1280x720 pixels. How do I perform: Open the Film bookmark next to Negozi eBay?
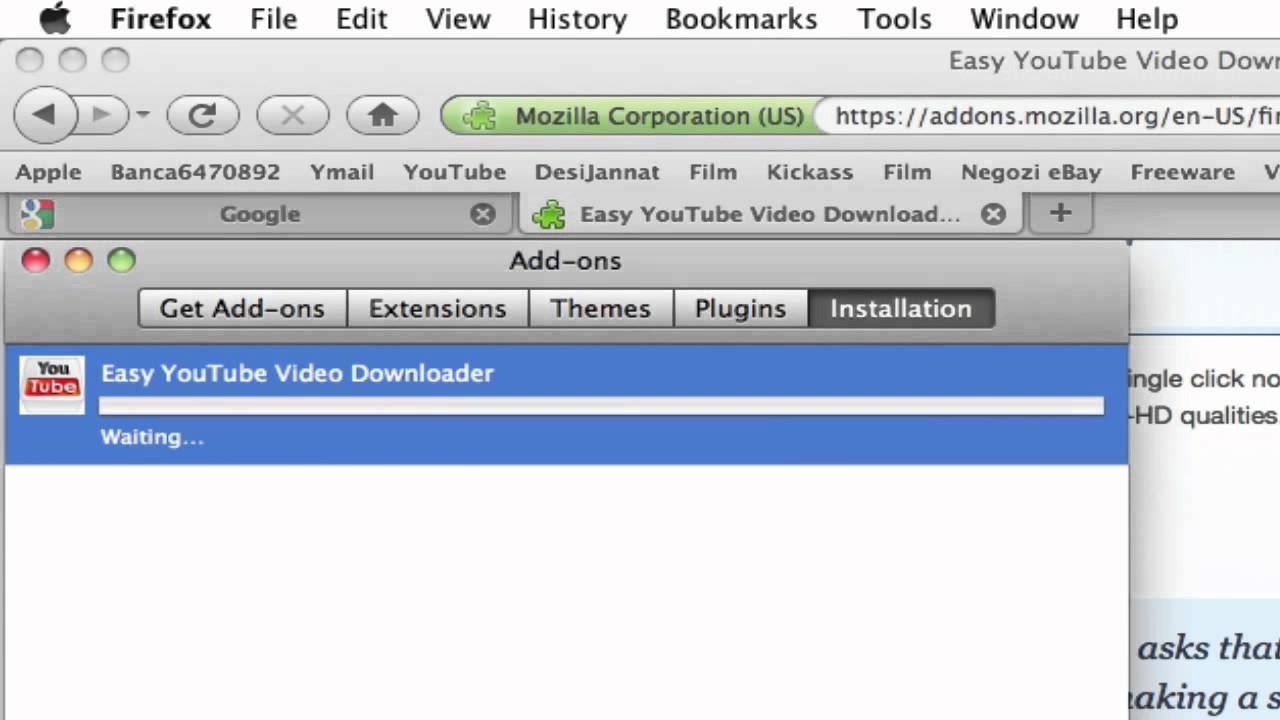tap(907, 172)
